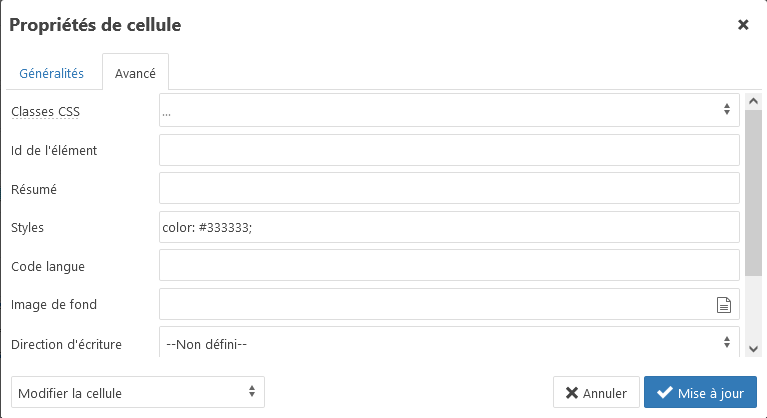This screenshot has width=767, height=418.
Task: Expand the Direction d'écriture dropdown
Action: [x=449, y=344]
